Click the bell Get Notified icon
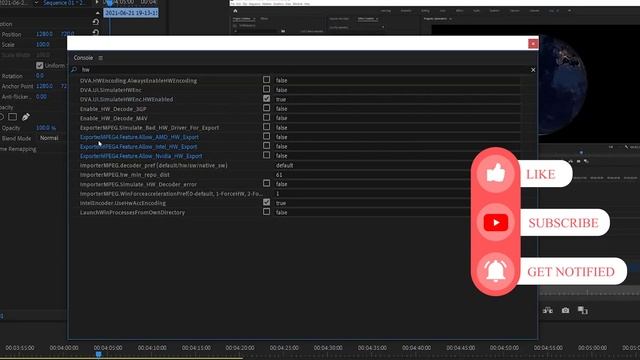 [x=496, y=271]
